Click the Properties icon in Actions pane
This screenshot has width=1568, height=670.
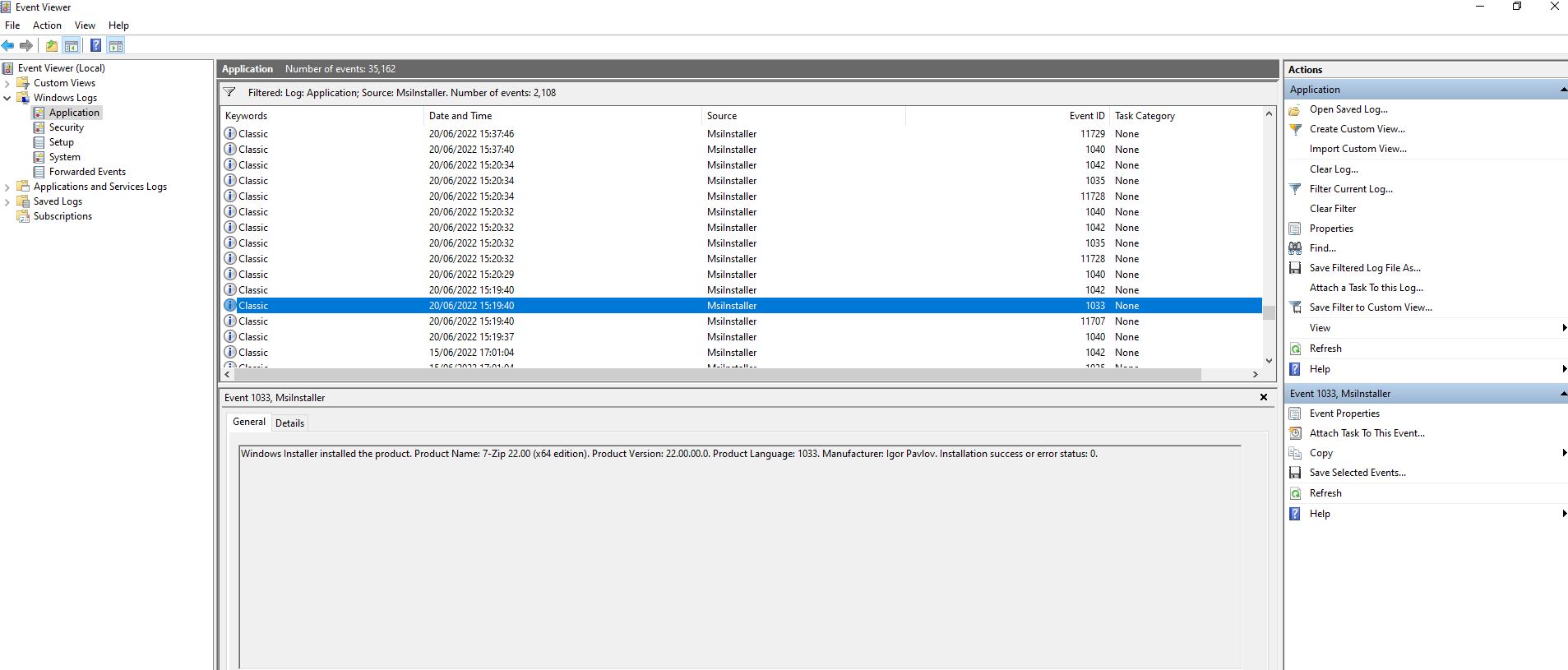coord(1295,229)
